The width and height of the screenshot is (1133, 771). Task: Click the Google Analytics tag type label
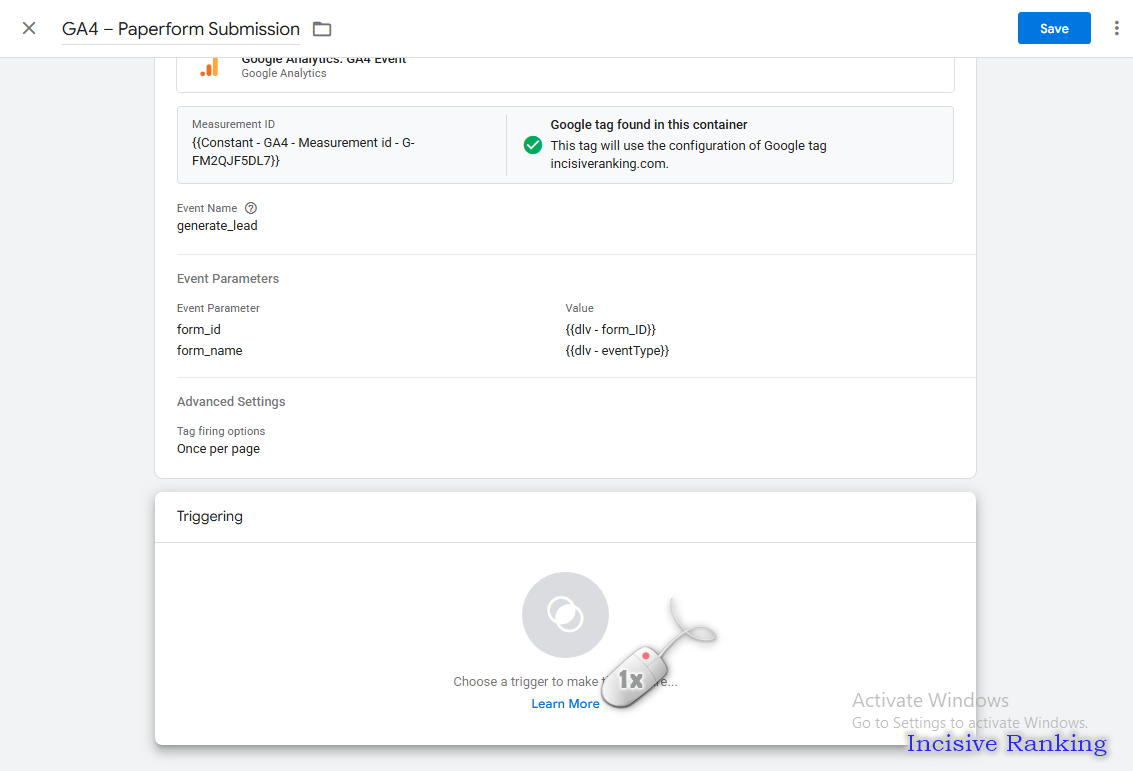284,74
